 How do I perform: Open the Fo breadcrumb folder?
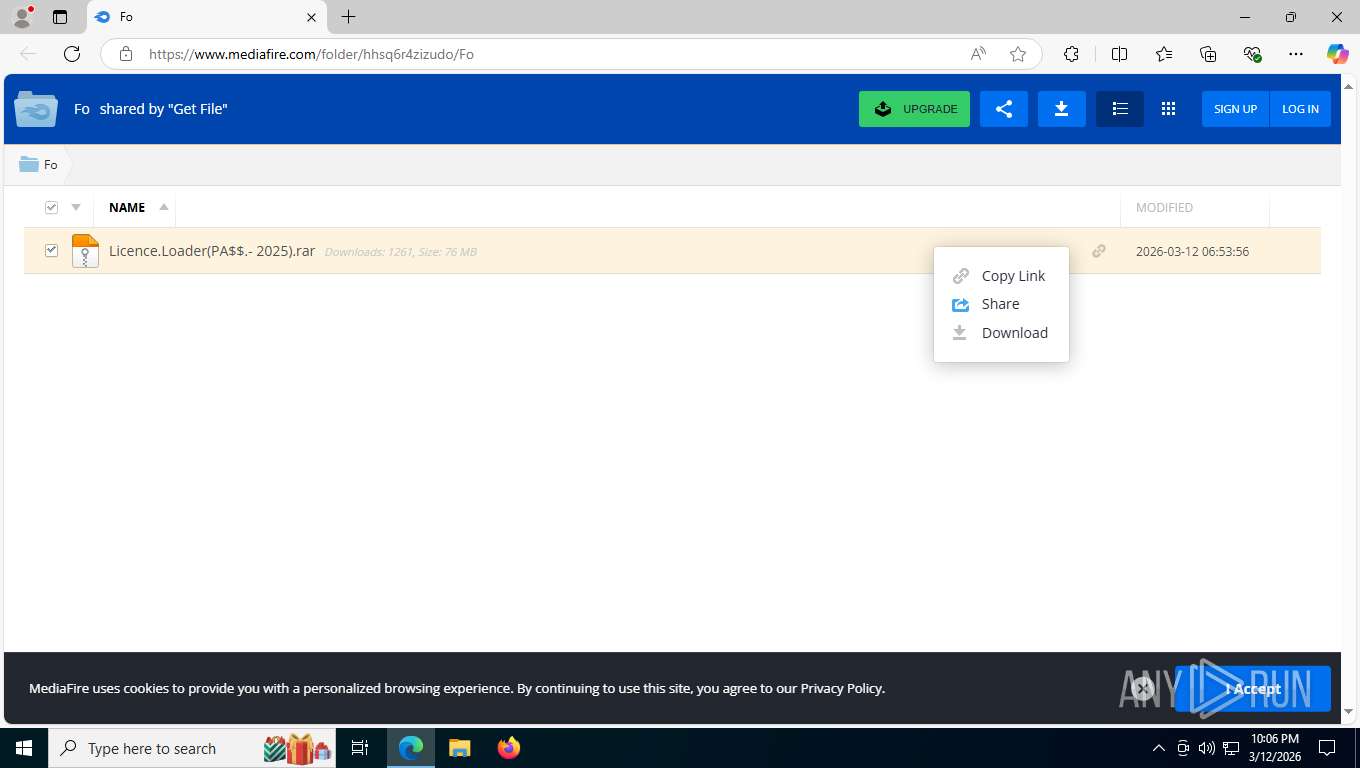[x=39, y=165]
